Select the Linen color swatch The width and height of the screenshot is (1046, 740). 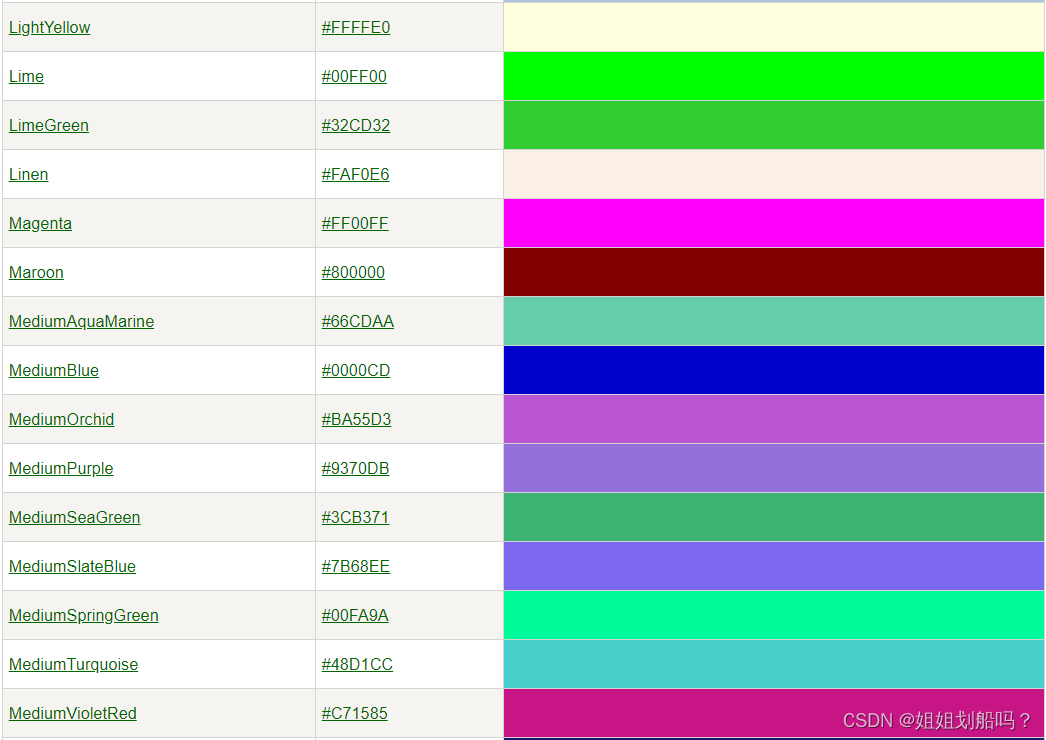click(x=774, y=174)
